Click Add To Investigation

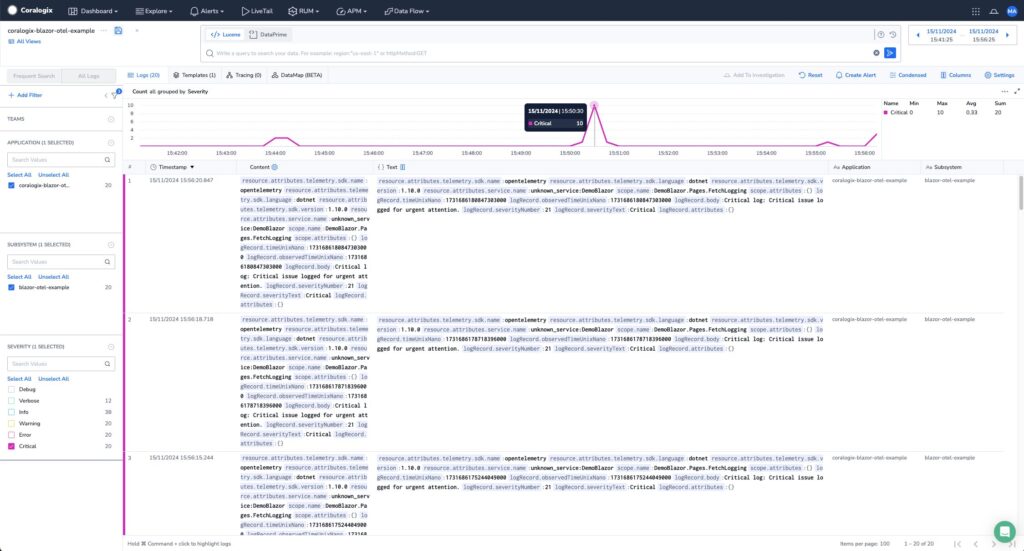click(x=754, y=75)
